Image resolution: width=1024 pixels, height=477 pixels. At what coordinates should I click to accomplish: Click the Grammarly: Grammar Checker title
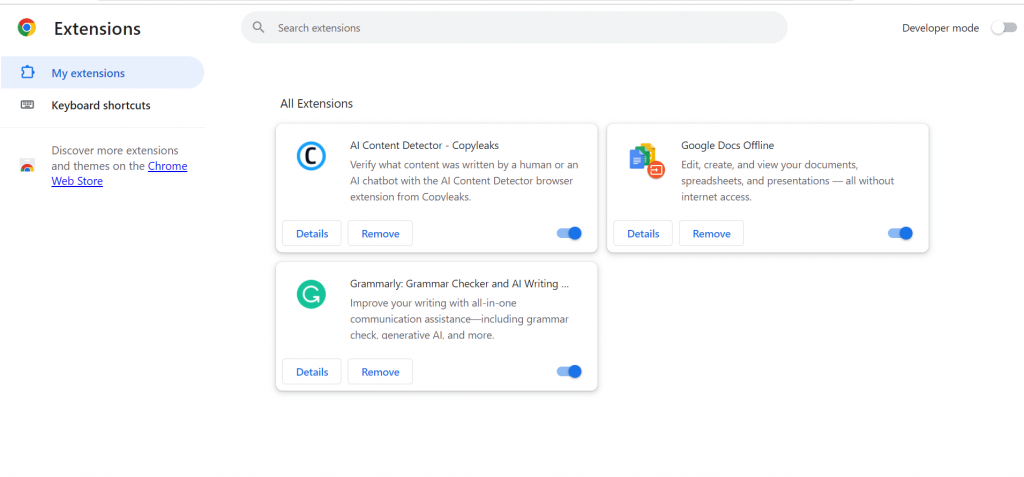460,284
